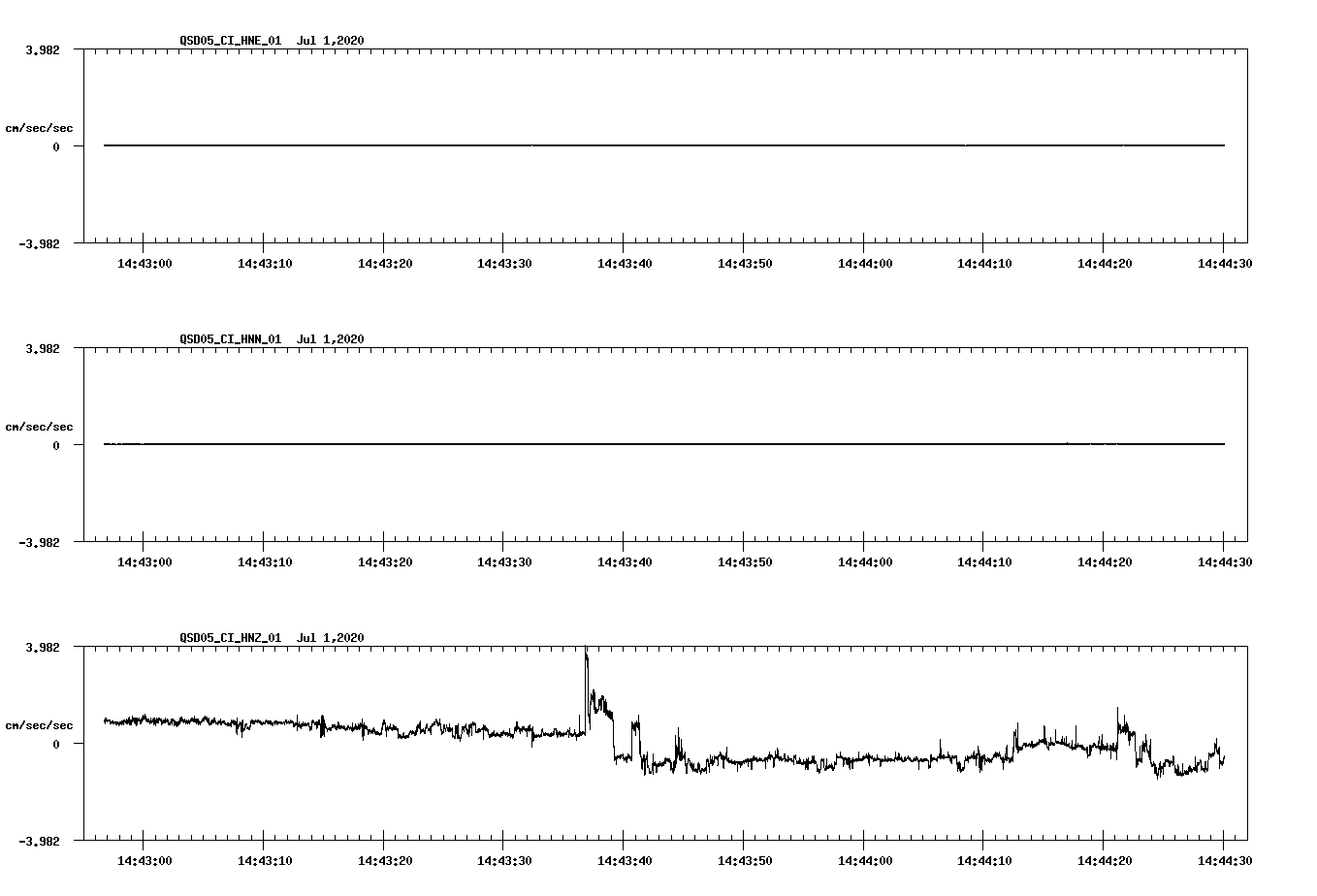1317x896 pixels.
Task: Click the 14:43:50 time label under HNE plot
Action: click(744, 263)
